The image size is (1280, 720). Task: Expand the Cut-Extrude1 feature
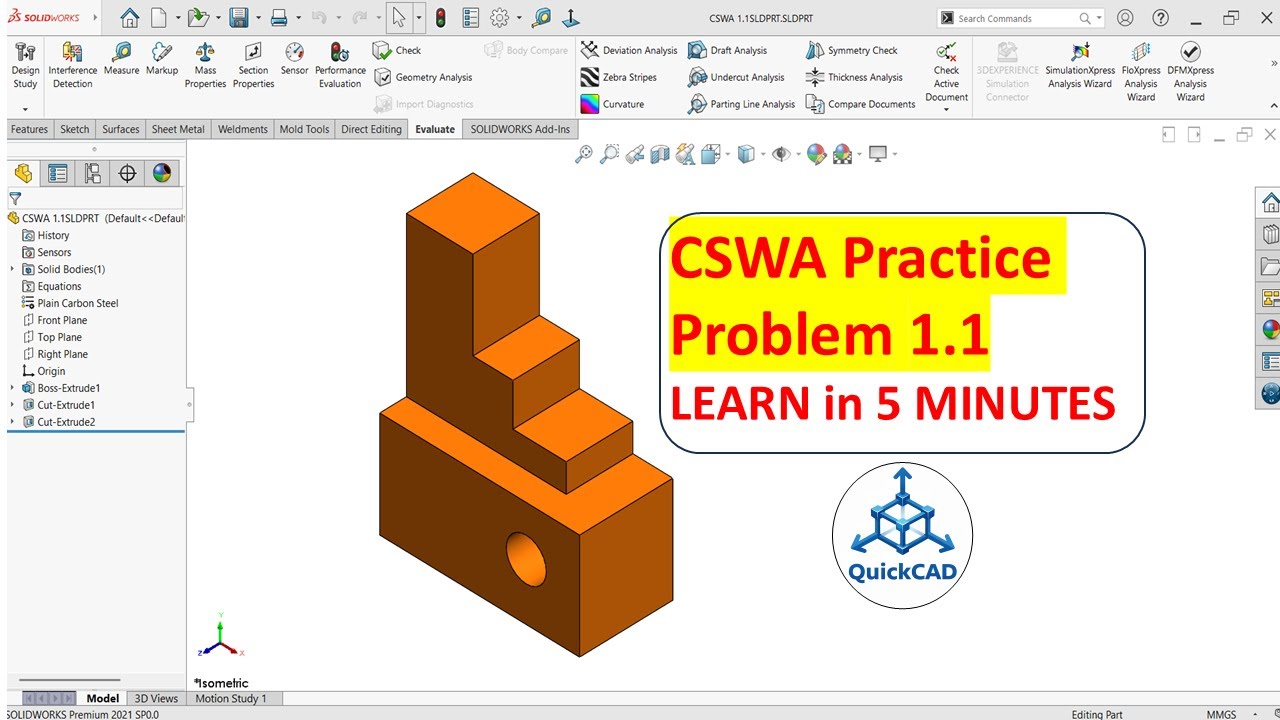click(x=12, y=405)
